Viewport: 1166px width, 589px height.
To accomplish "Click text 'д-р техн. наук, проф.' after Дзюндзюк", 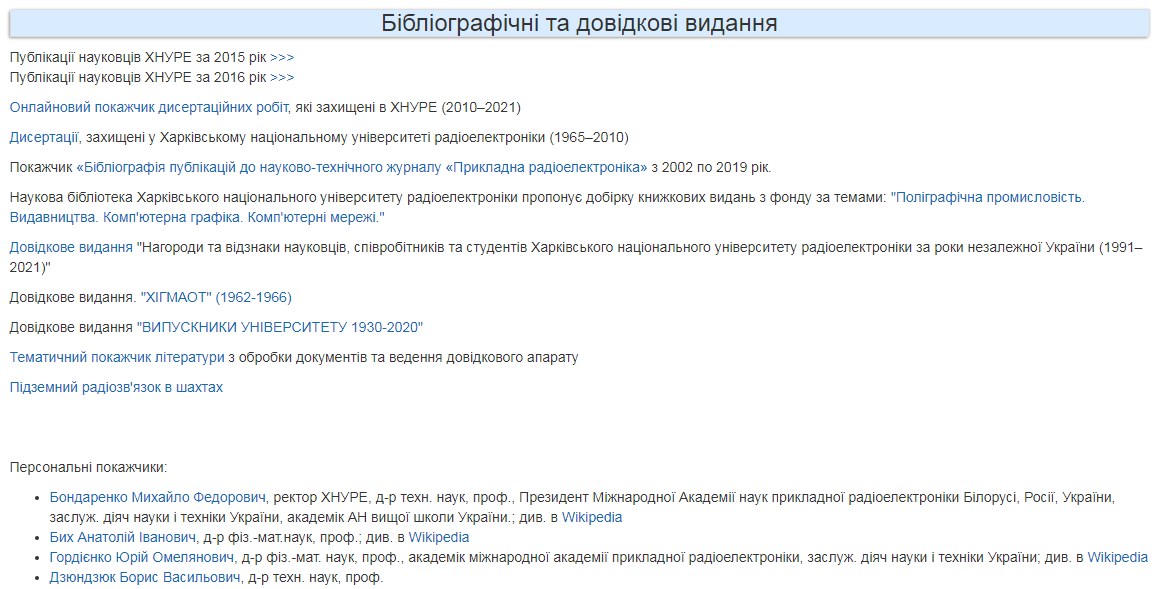I will click(315, 578).
